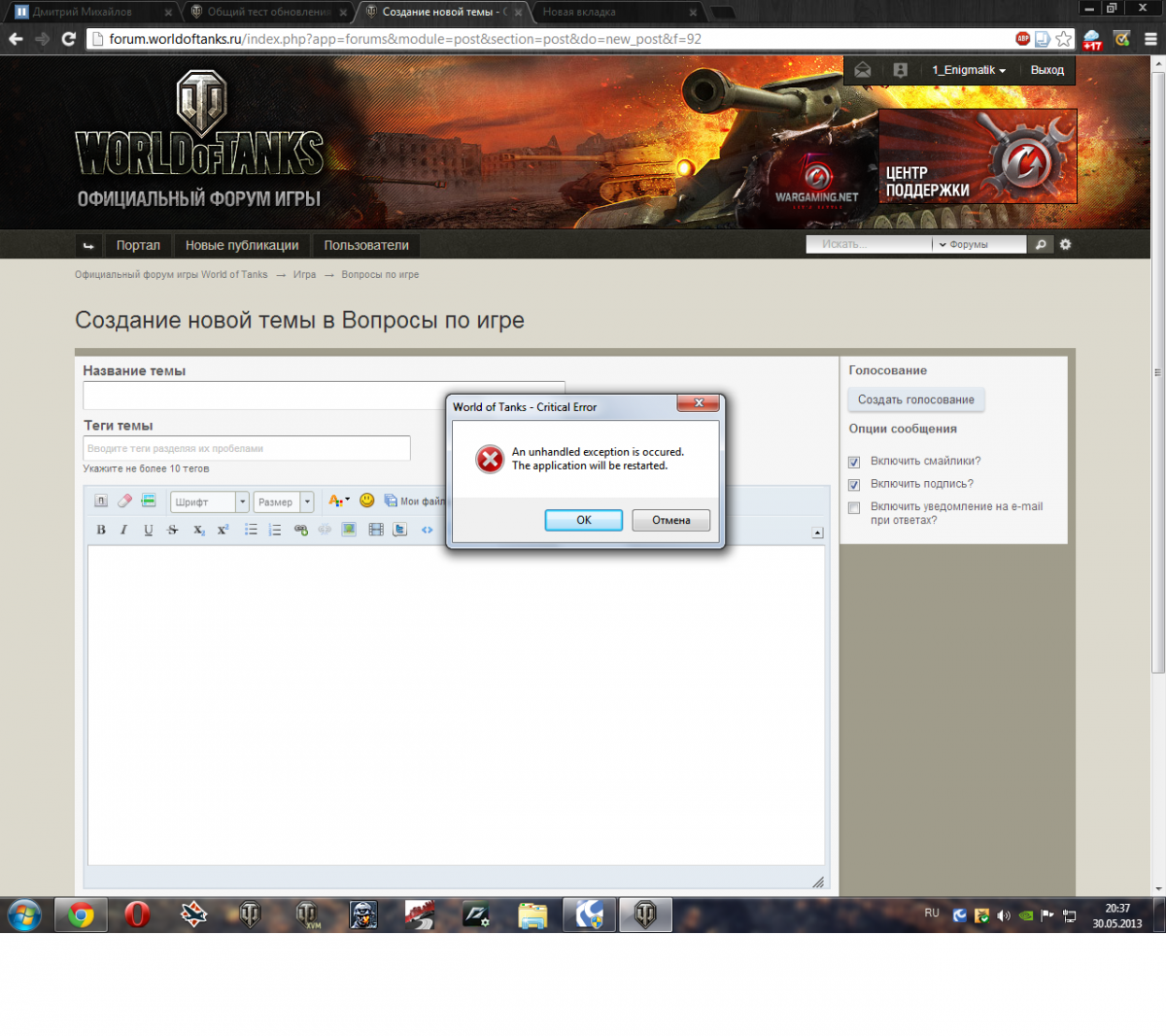Confirm the Critical Error dialog with OK

(584, 520)
